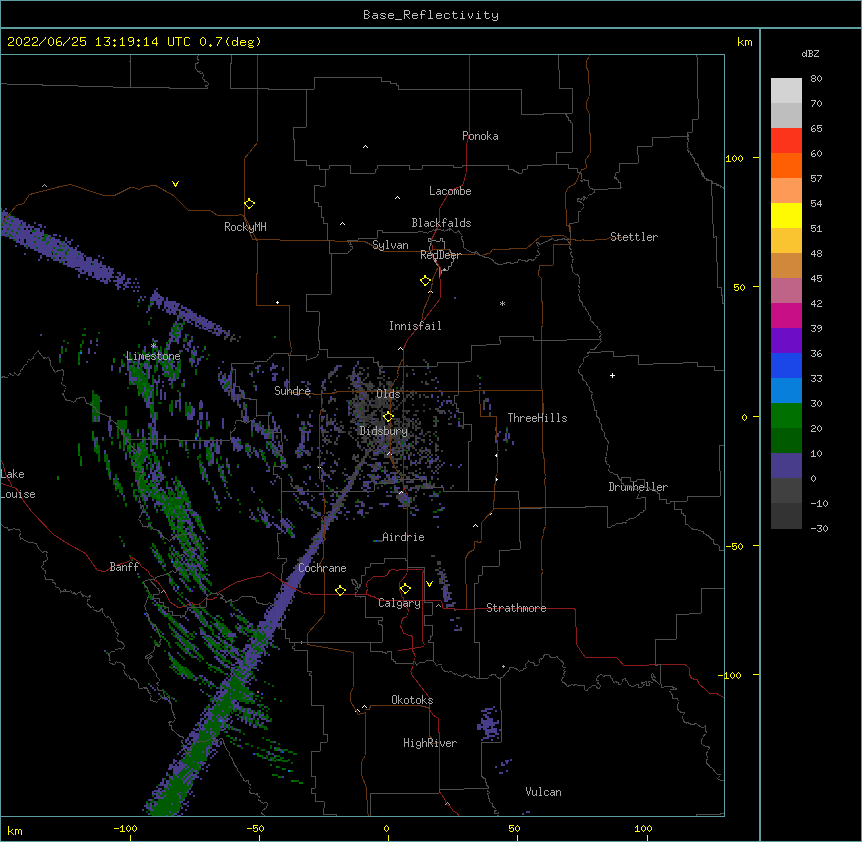Select the green 20-30 dBZ legend swatch
Screen dimensions: 862x842
click(x=786, y=416)
